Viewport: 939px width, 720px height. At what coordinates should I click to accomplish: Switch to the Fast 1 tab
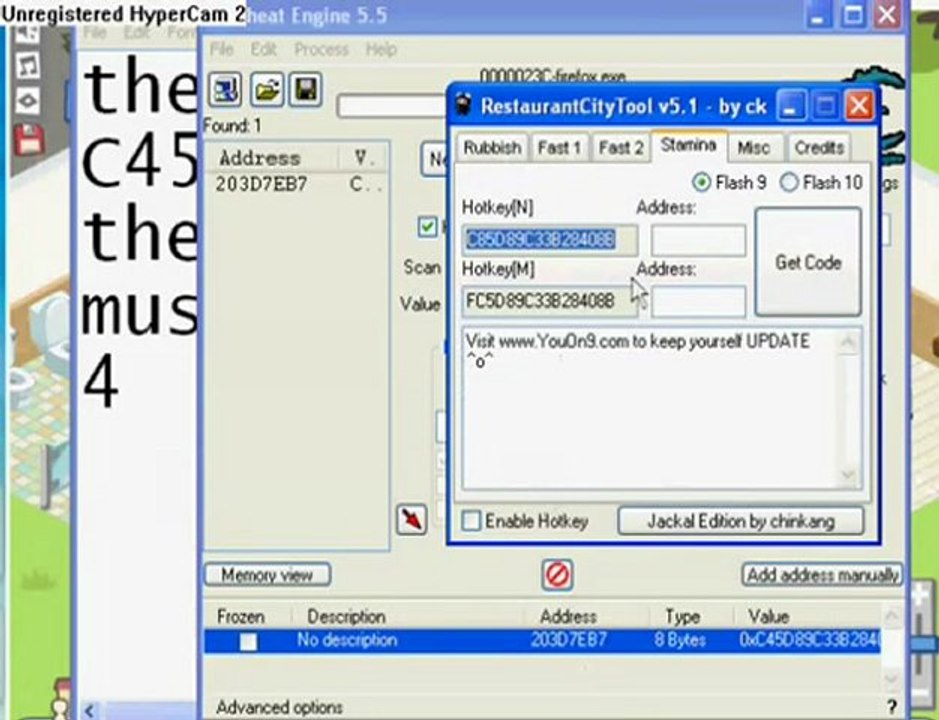[x=559, y=147]
